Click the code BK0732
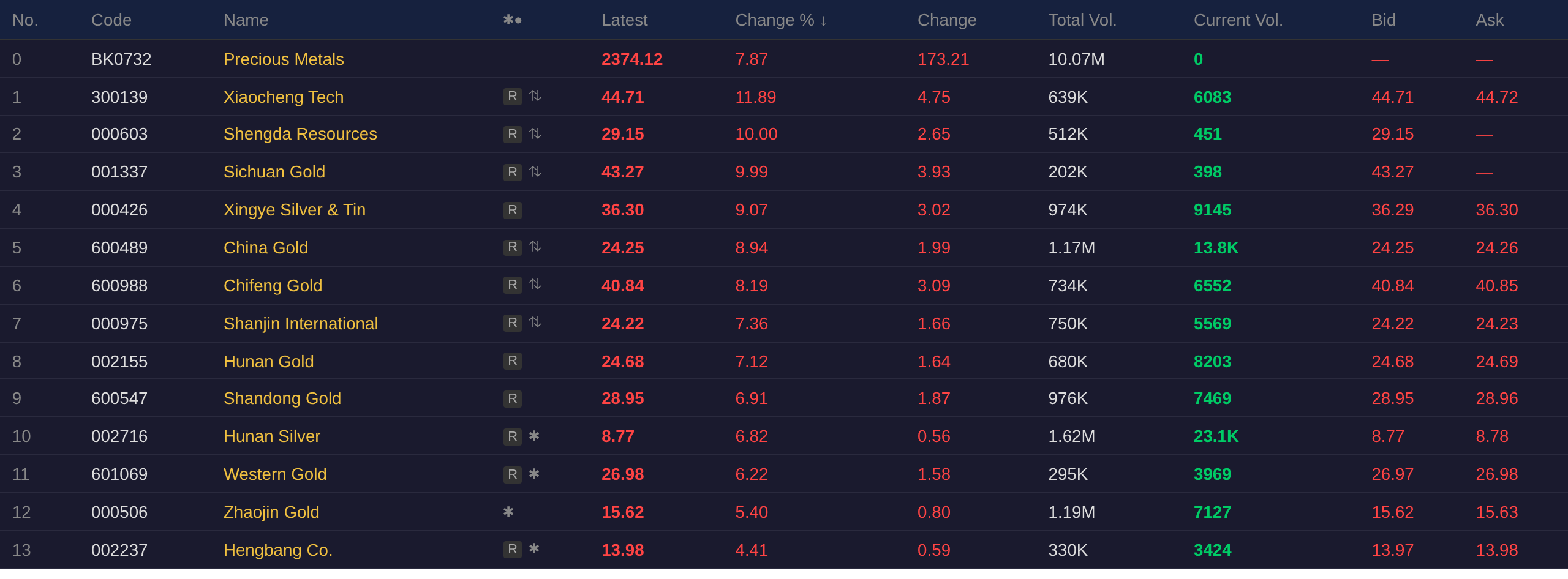1568x579 pixels. point(121,59)
